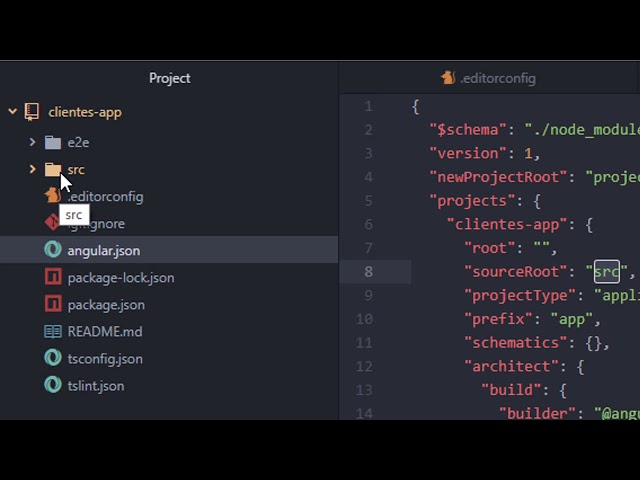
Task: Open package.json file
Action: point(106,305)
